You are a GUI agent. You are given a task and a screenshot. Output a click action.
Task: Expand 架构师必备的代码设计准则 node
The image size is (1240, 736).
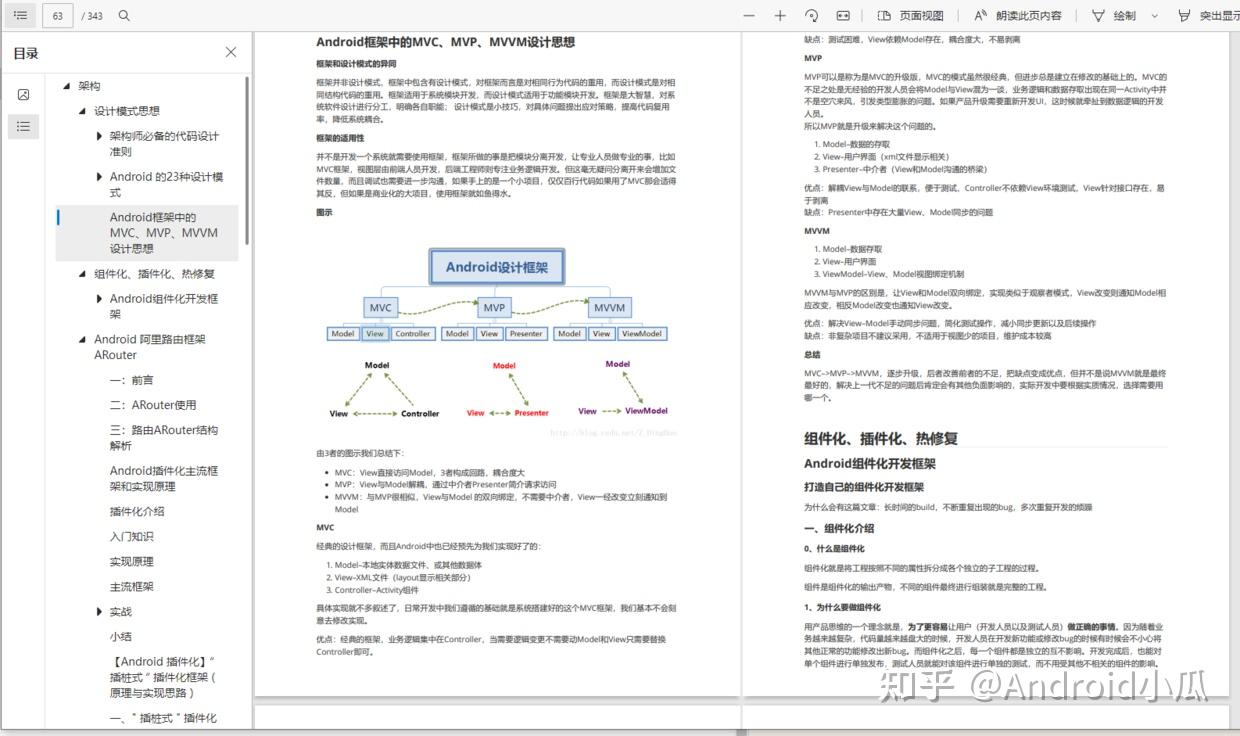(99, 136)
